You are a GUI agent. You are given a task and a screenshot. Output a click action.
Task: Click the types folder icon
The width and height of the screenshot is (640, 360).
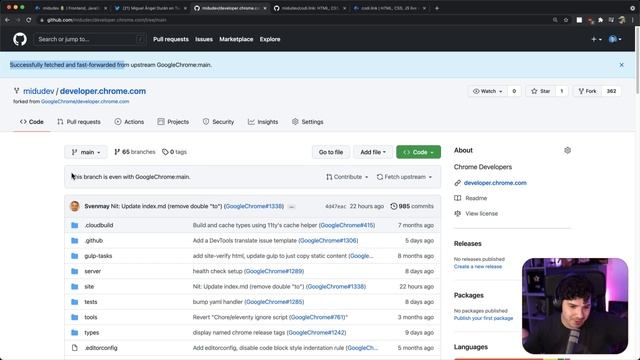click(x=75, y=333)
